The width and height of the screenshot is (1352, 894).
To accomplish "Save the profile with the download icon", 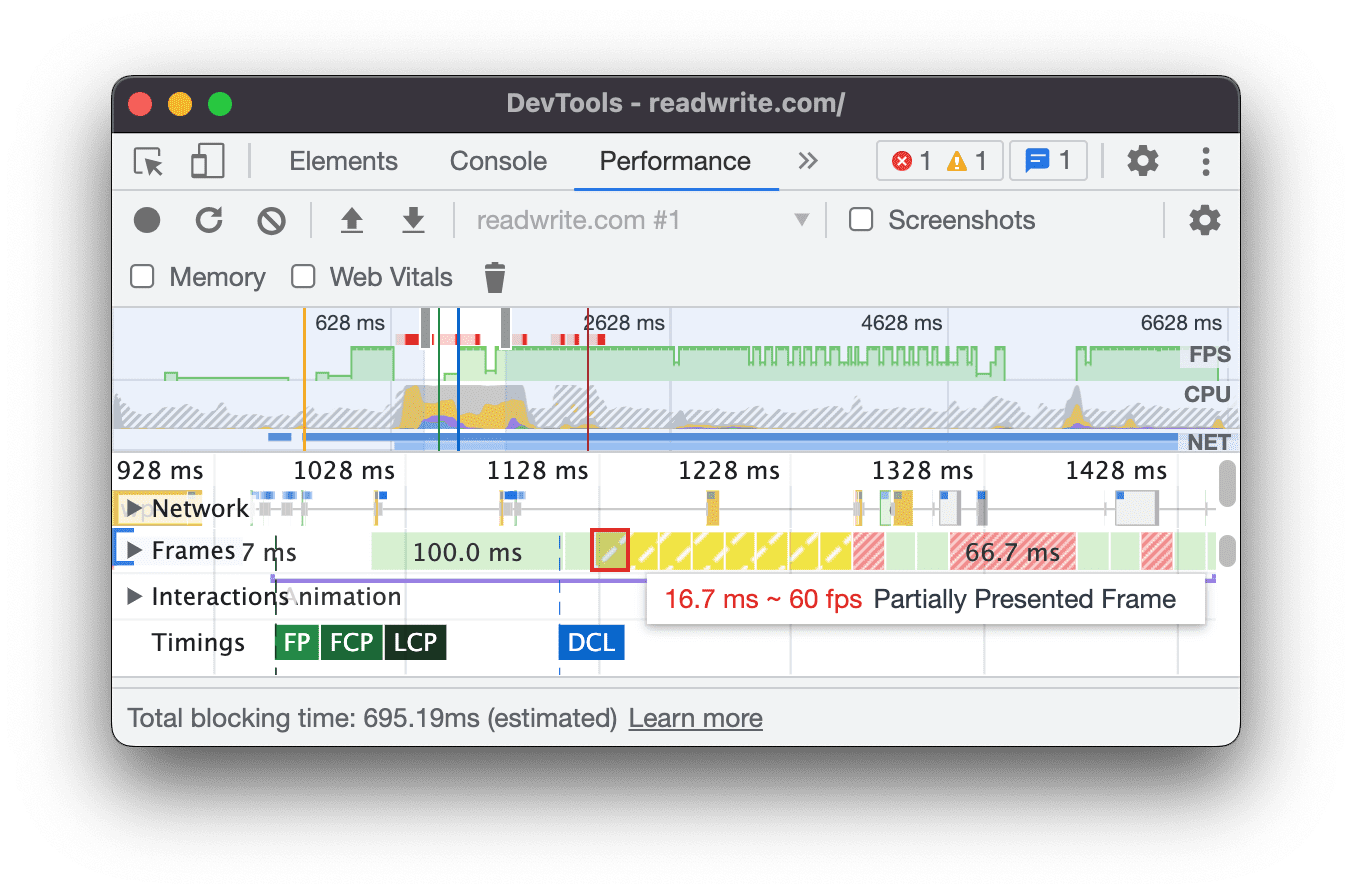I will coord(413,220).
